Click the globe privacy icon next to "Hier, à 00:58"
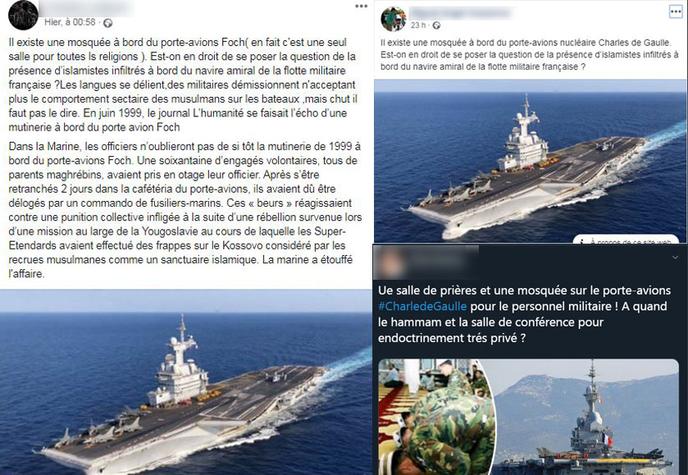This screenshot has height=475, width=688. tap(108, 22)
